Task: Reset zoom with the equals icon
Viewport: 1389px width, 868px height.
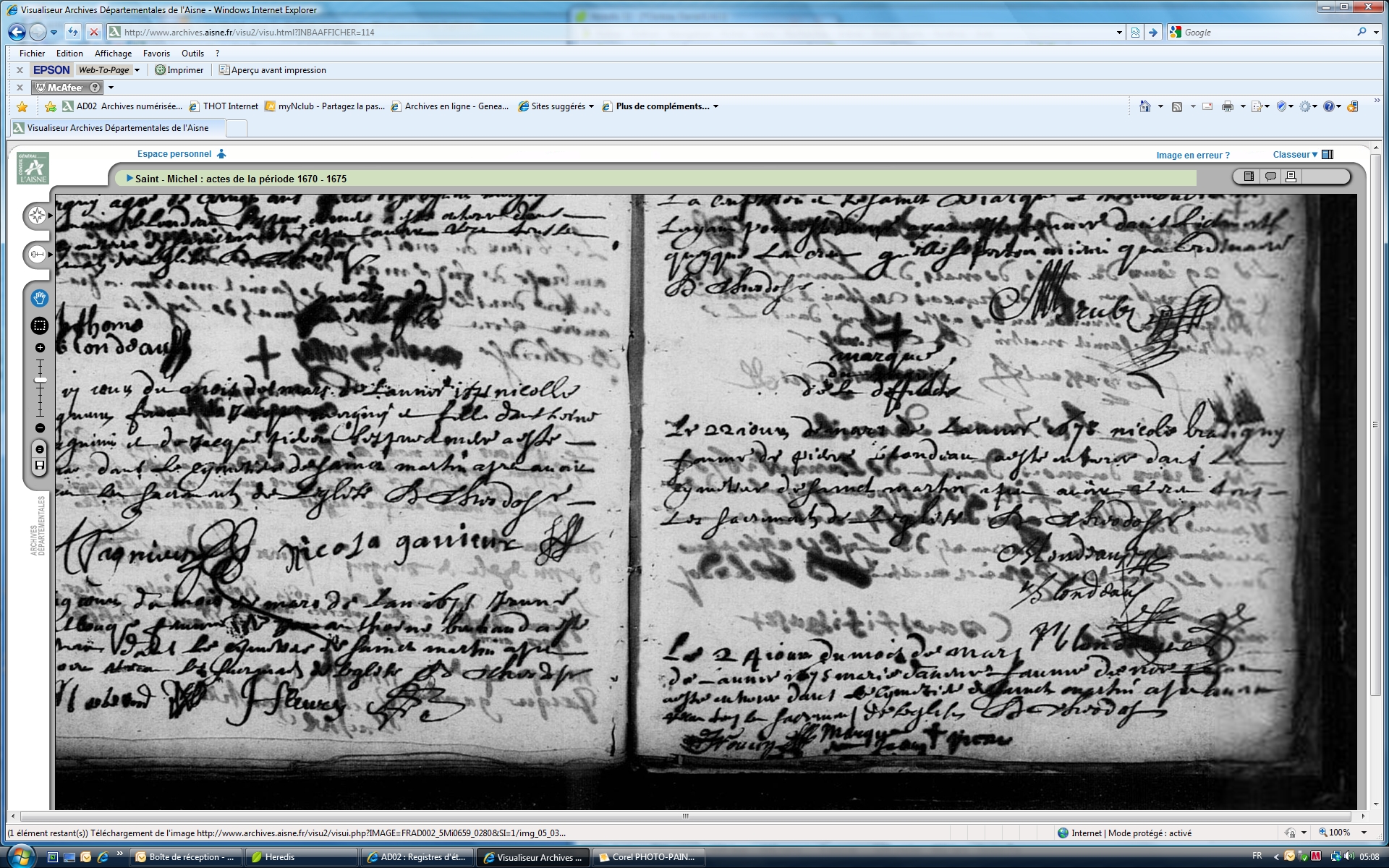Action: click(40, 449)
